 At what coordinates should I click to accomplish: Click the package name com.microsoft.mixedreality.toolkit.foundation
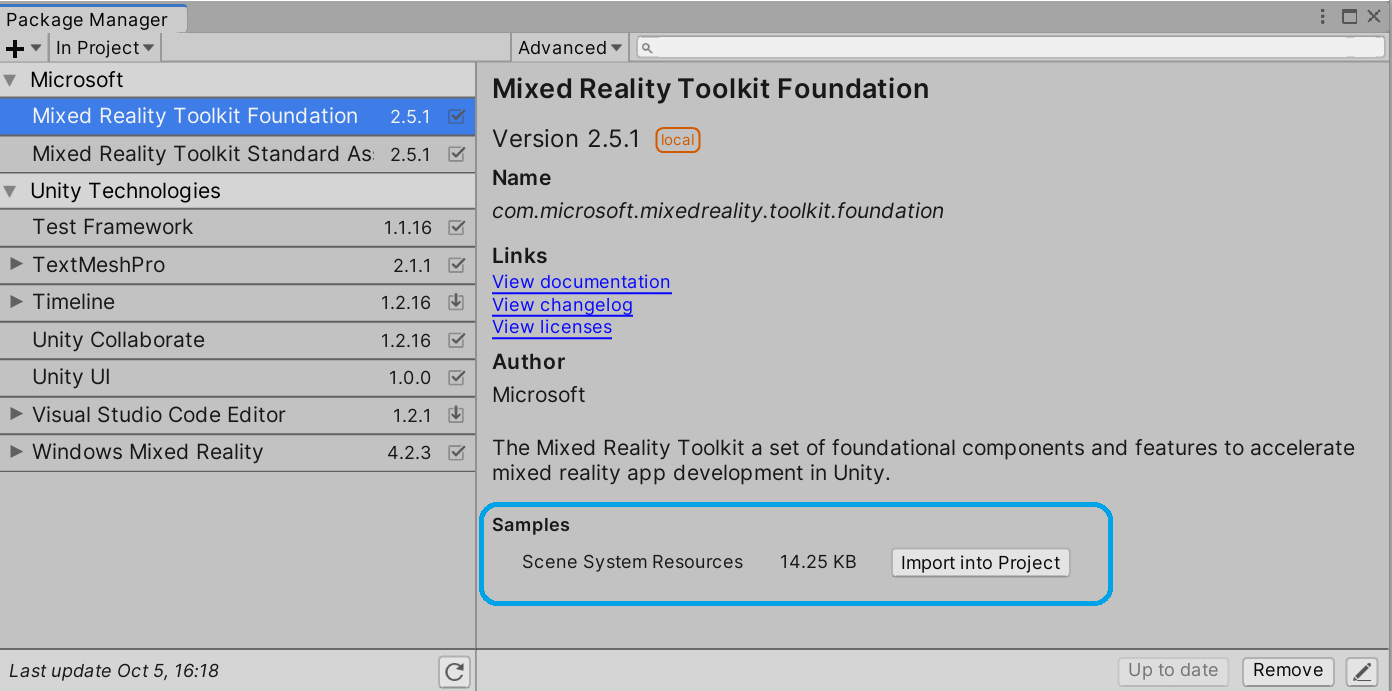click(718, 211)
